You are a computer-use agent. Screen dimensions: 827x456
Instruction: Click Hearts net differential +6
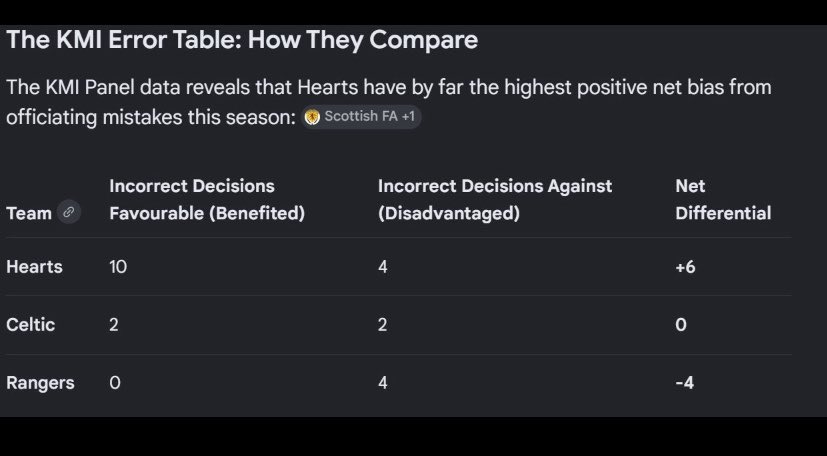(x=685, y=267)
